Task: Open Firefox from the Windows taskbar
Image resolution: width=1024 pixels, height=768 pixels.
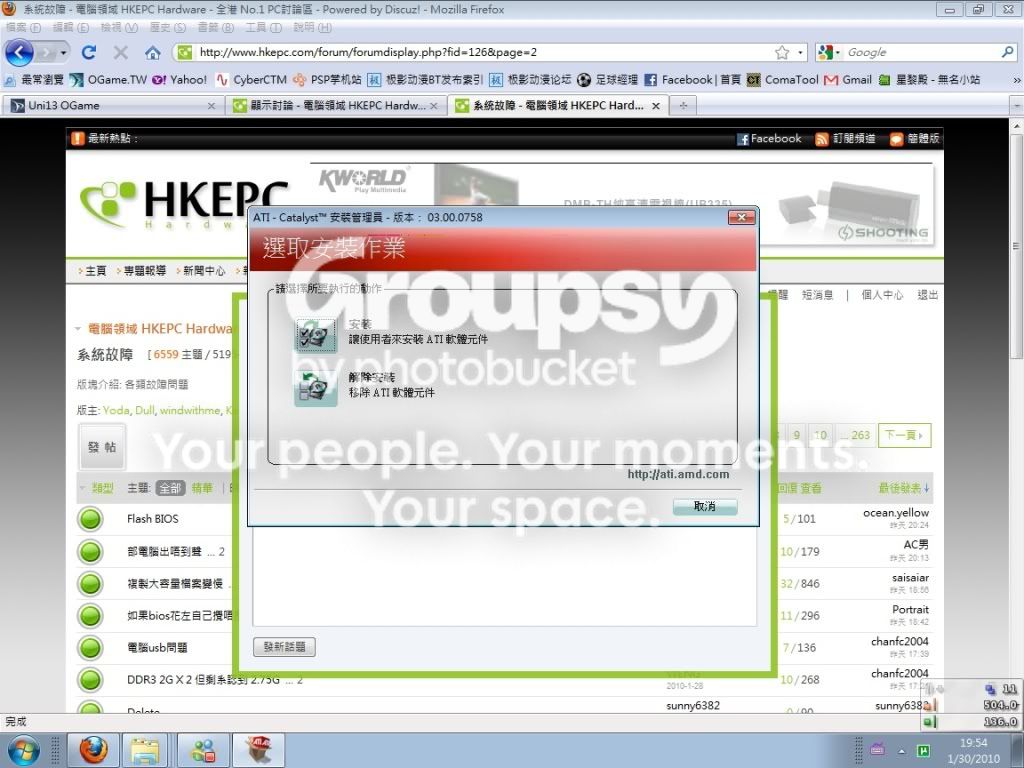Action: coord(94,750)
